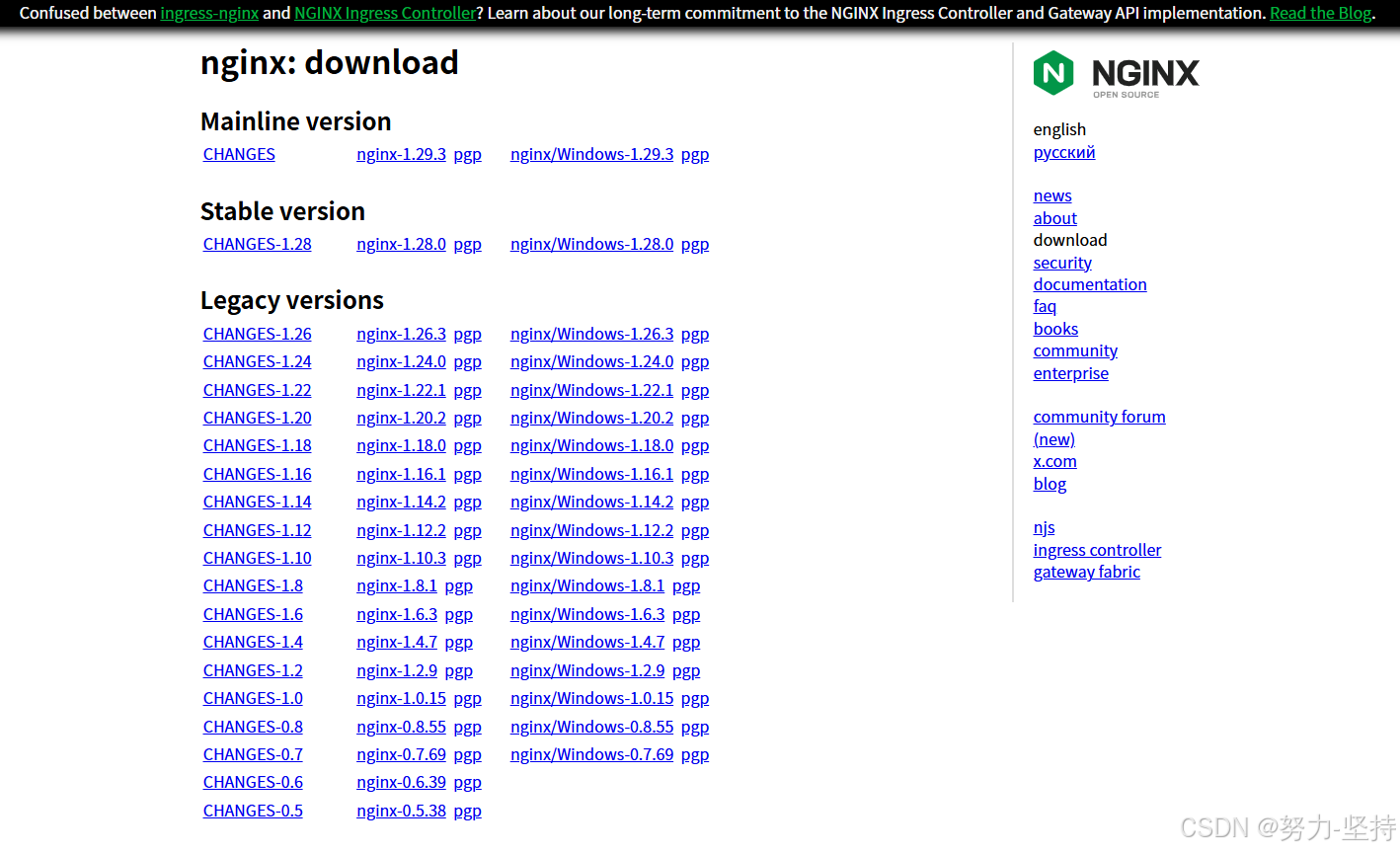Screen dimensions: 1400x853
Task: Open the security page
Action: pos(1062,263)
